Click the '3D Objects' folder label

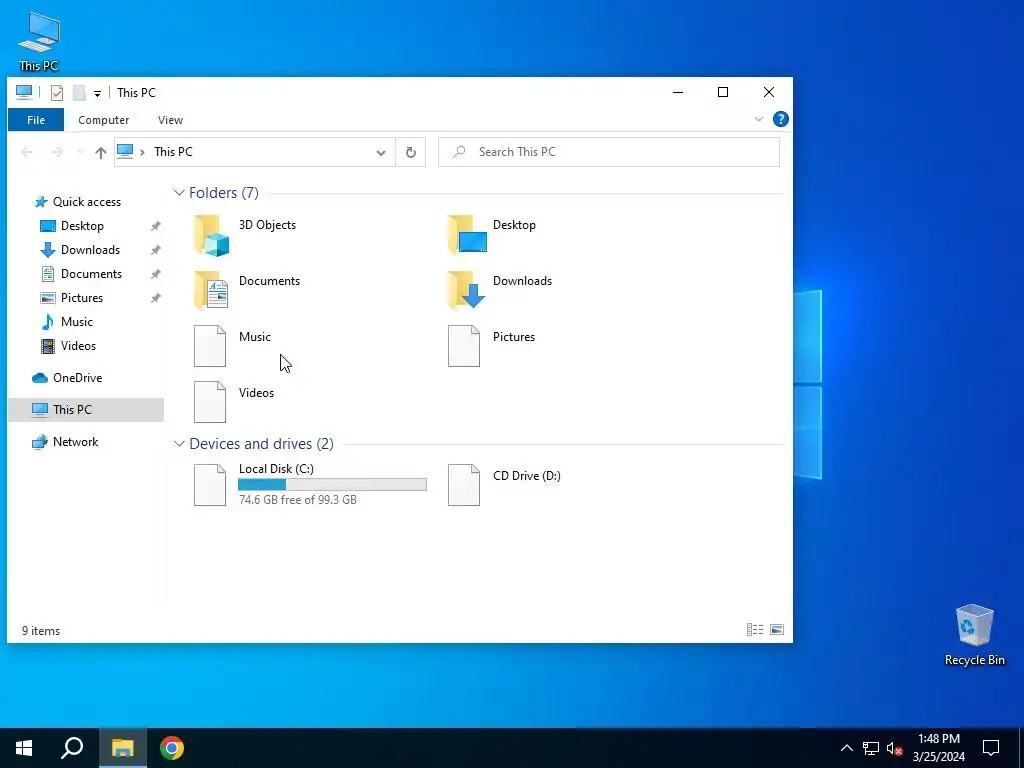click(x=267, y=225)
